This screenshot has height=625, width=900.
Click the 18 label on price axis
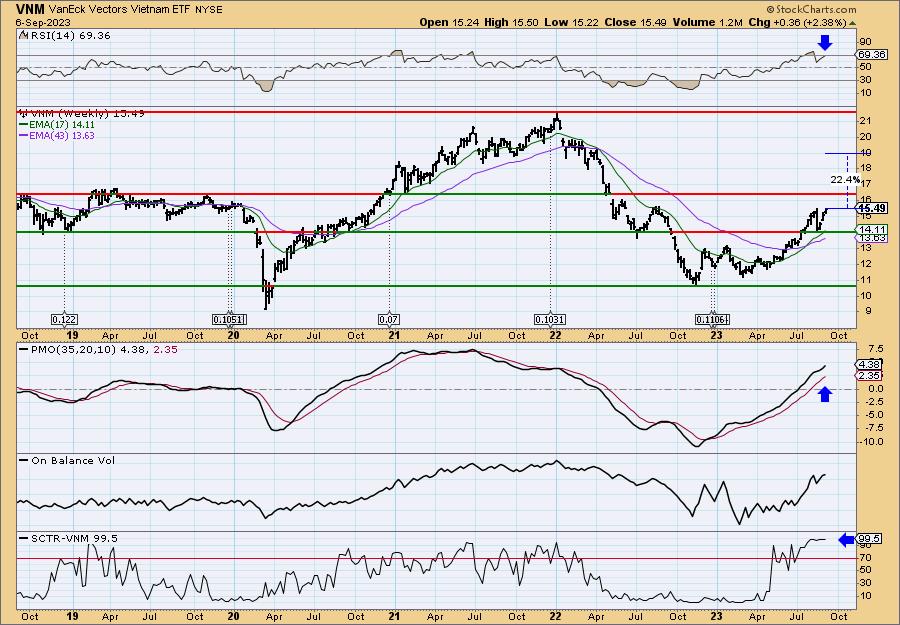[x=865, y=168]
